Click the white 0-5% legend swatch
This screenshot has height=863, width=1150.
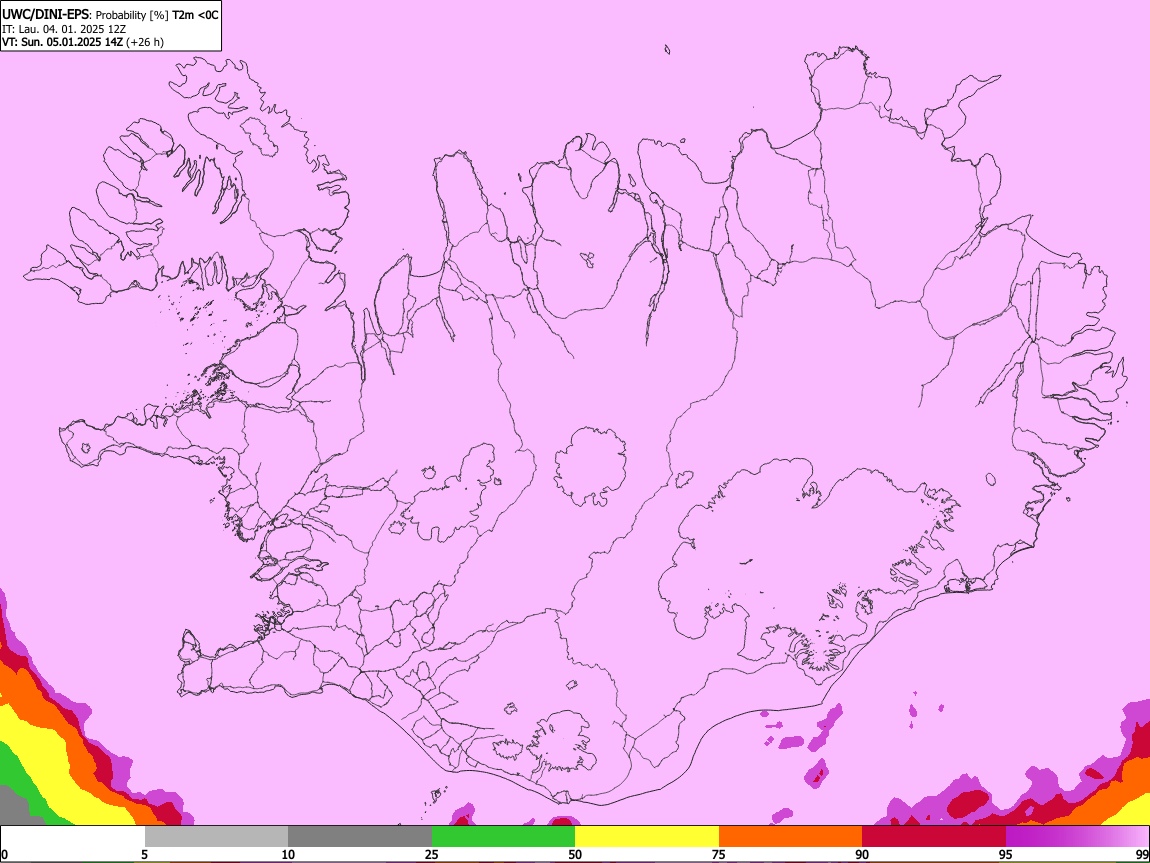[x=73, y=837]
